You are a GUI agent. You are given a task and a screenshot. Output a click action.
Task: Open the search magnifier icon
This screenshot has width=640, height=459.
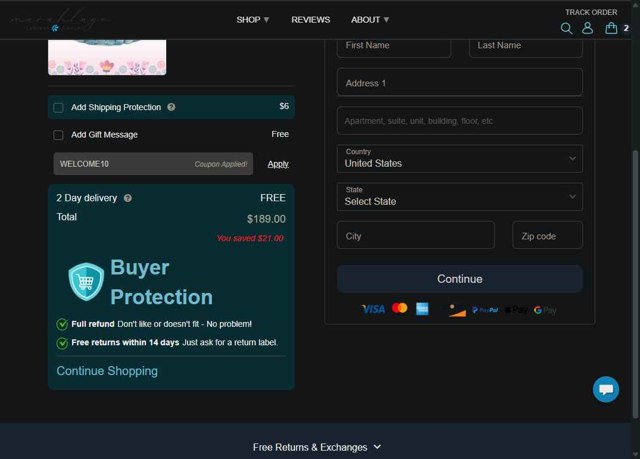(x=566, y=28)
